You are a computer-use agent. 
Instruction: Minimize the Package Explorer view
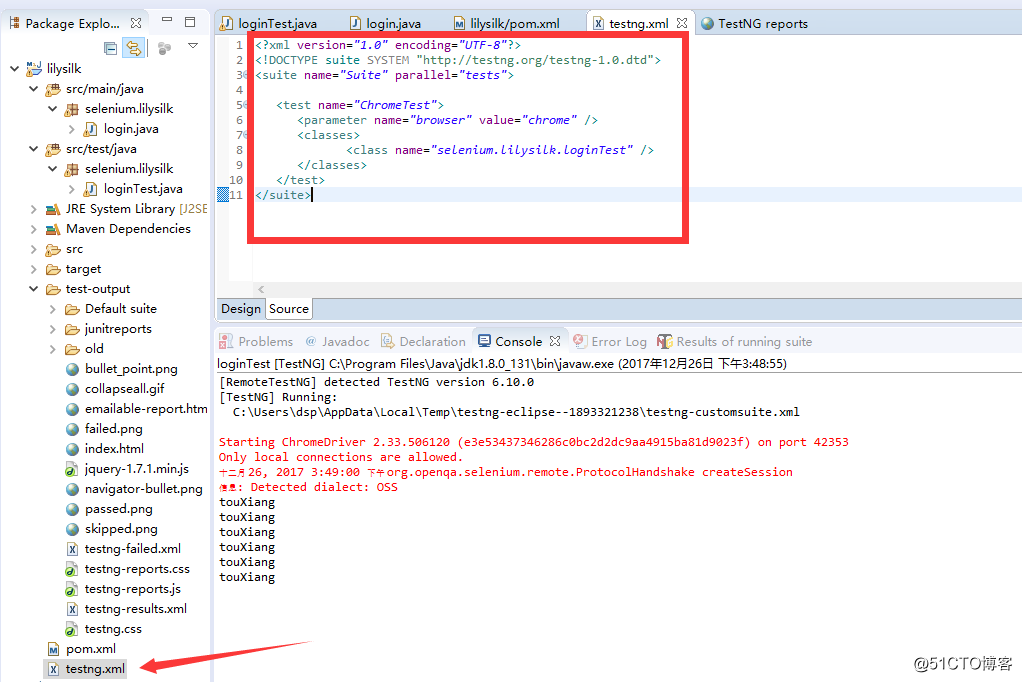click(167, 20)
